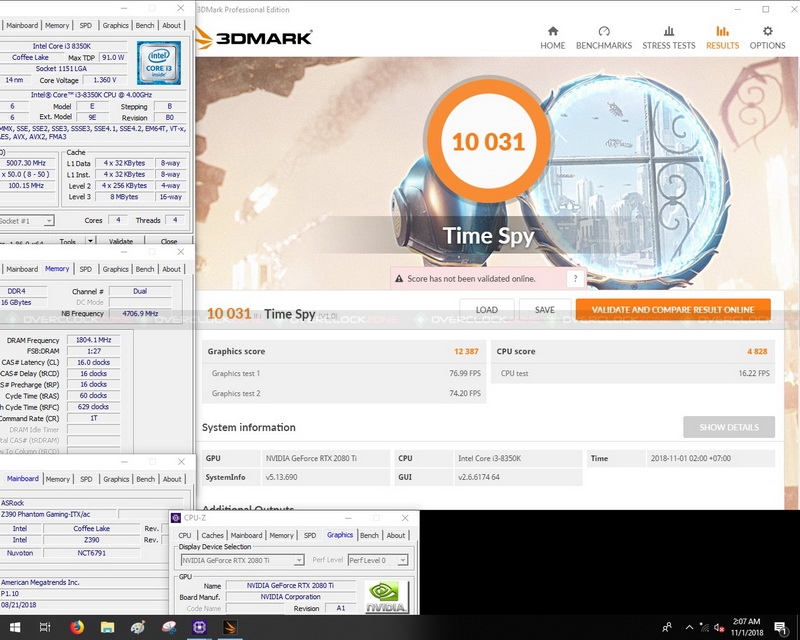
Task: Click the Validate button in CPU-Z
Action: coord(121,241)
